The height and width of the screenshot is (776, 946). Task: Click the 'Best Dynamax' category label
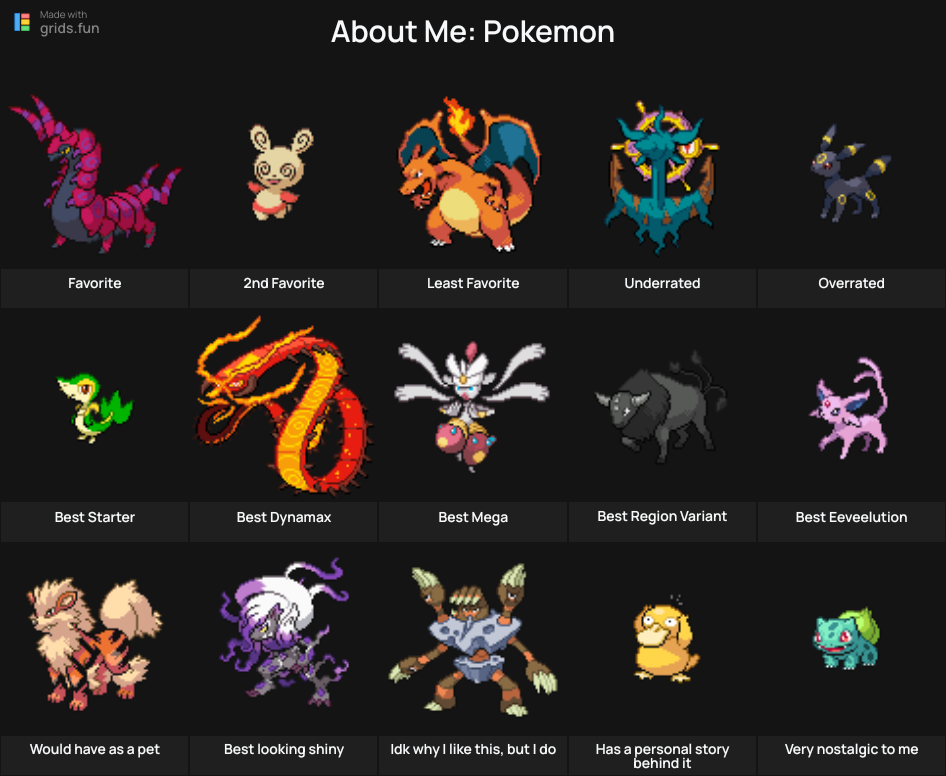coord(284,517)
